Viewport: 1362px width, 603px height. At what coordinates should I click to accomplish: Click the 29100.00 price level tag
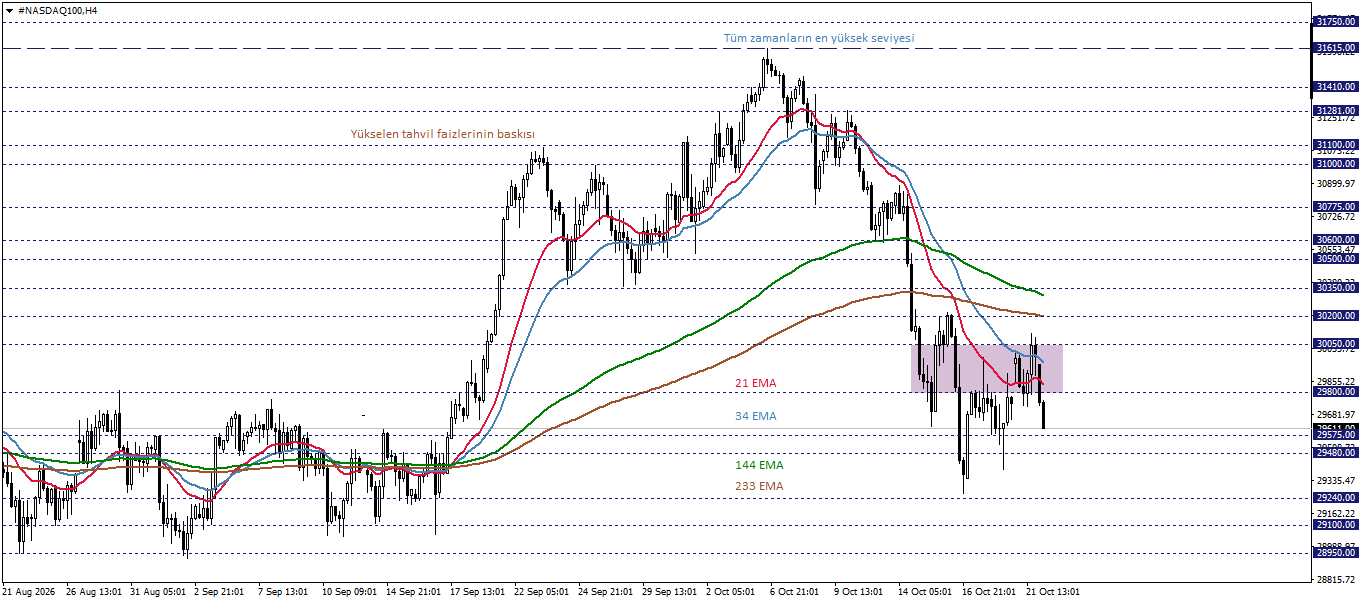point(1335,525)
